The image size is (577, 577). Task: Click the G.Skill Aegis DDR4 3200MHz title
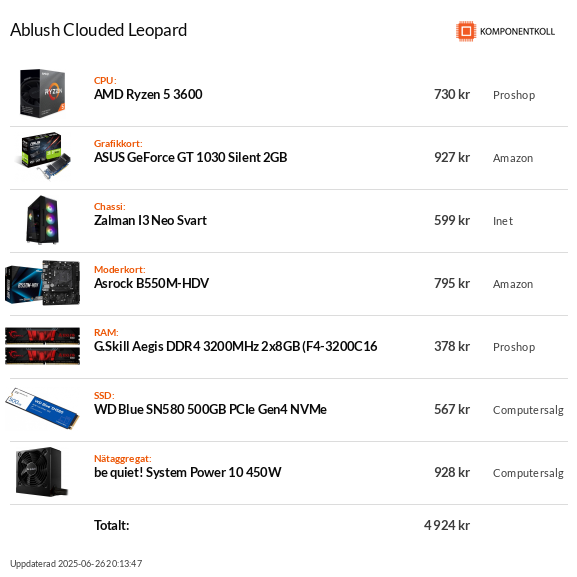tap(236, 347)
